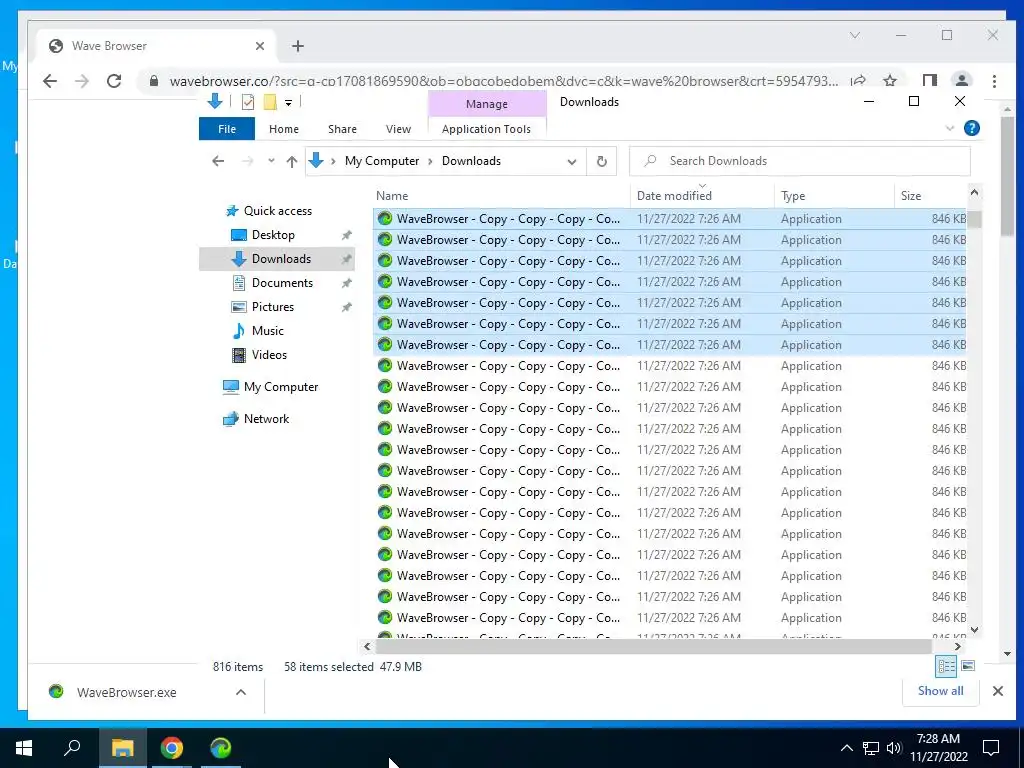Open Chrome side panel icon
1024x768 pixels.
(929, 81)
